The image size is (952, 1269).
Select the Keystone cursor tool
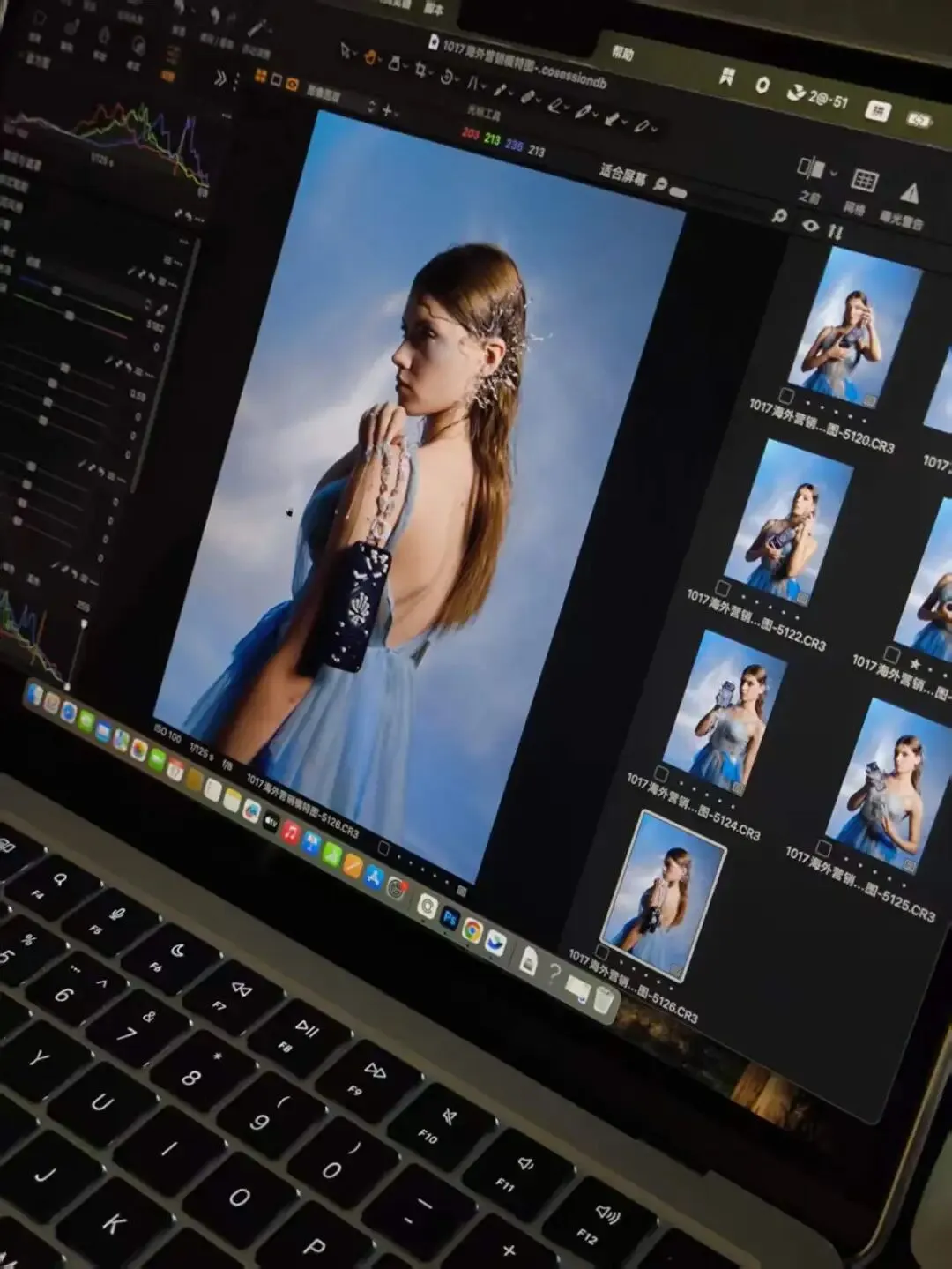pos(474,85)
